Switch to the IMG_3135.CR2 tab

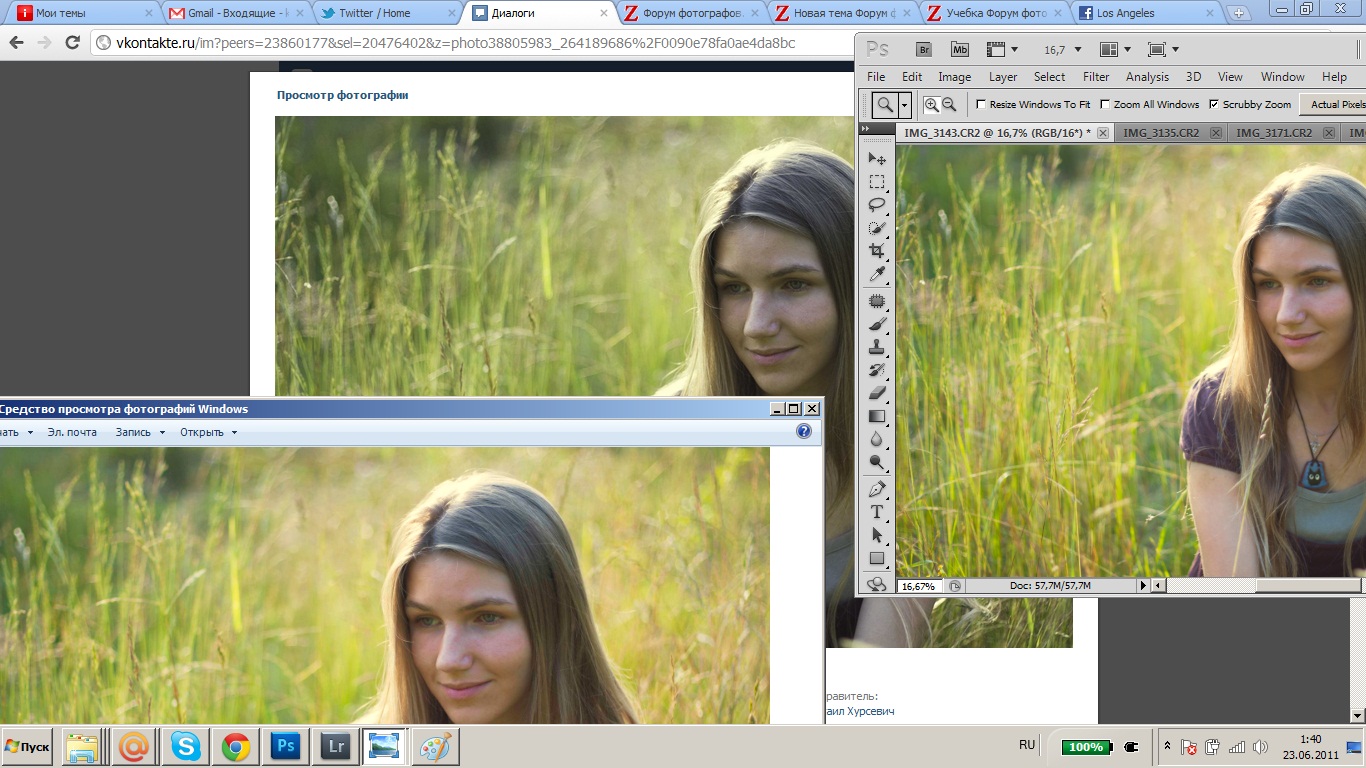click(1160, 133)
